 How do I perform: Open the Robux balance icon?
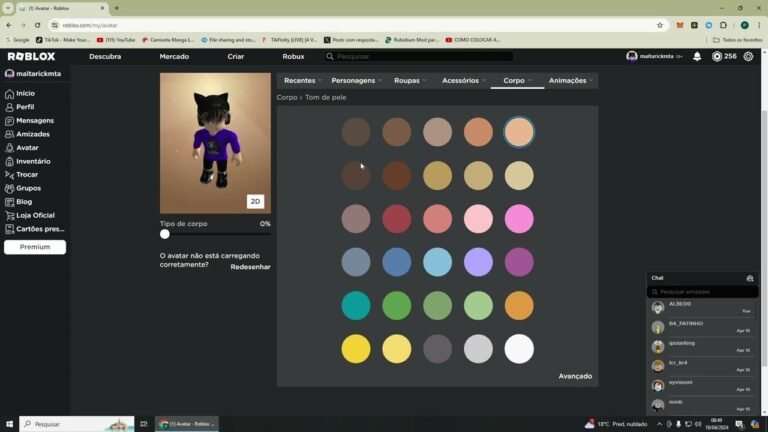[717, 56]
